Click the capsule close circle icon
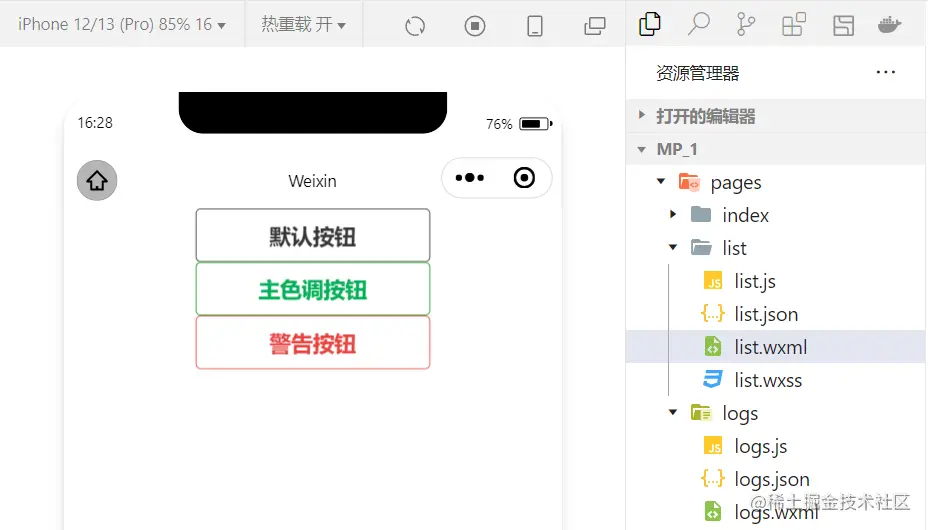 [x=524, y=177]
